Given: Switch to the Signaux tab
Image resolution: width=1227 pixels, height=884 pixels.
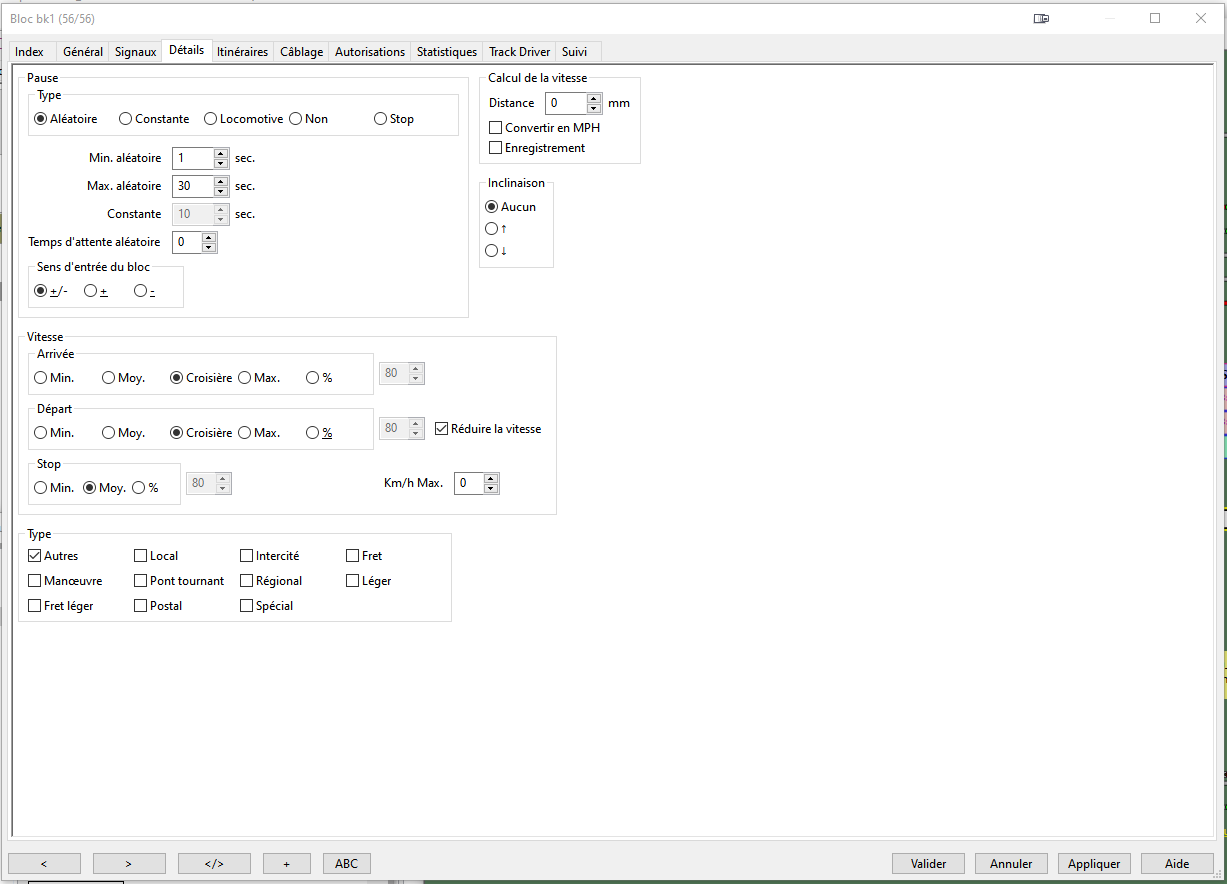Looking at the screenshot, I should point(135,52).
